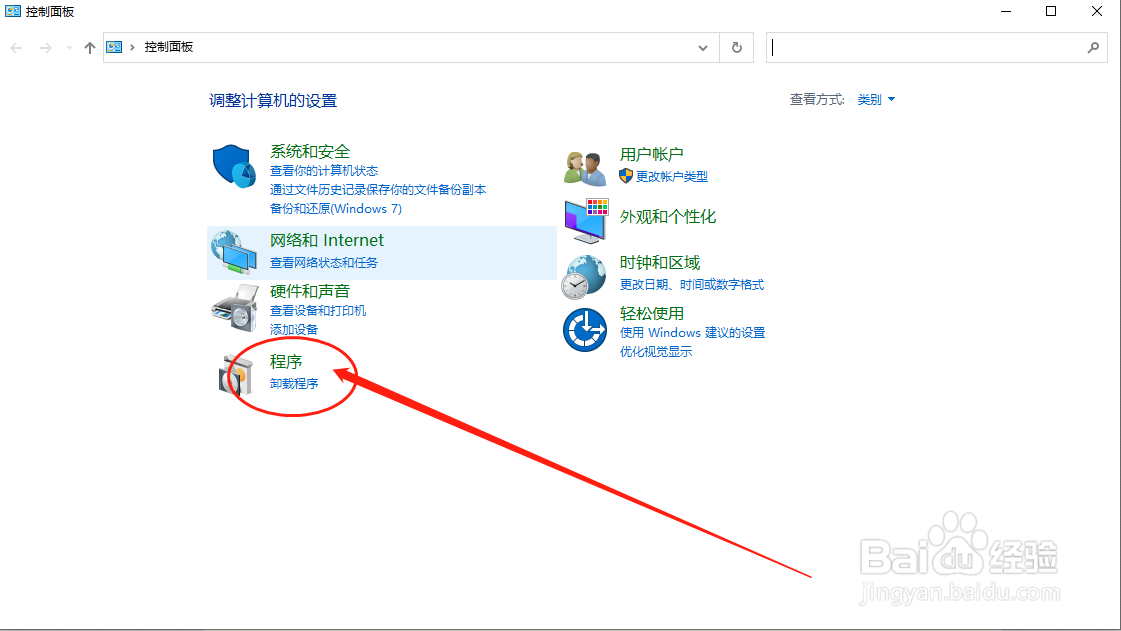
Task: Open 时钟和区域 via the clock icon
Action: tap(584, 277)
